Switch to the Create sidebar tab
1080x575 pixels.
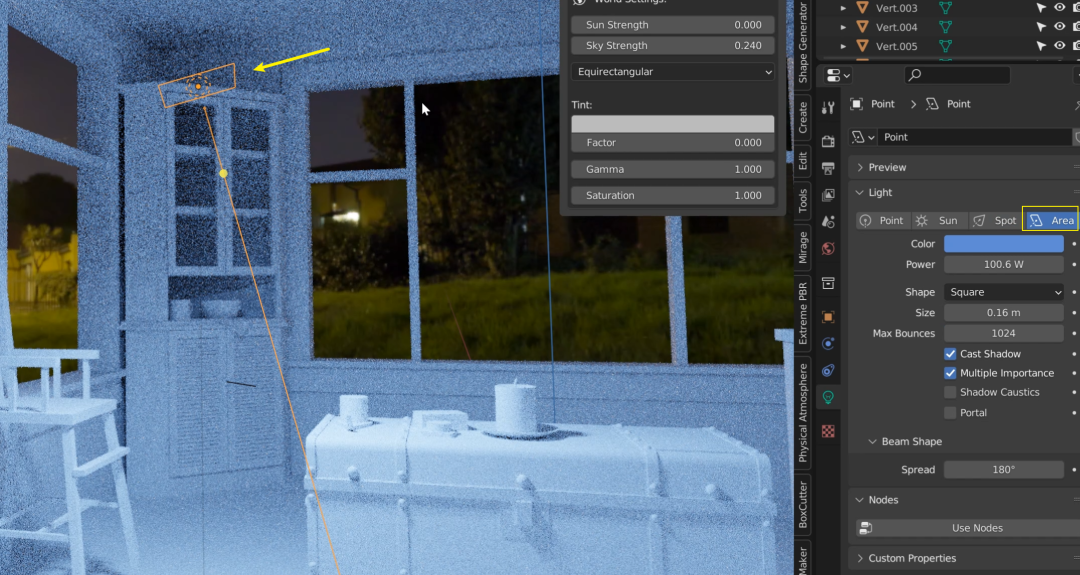(x=803, y=117)
